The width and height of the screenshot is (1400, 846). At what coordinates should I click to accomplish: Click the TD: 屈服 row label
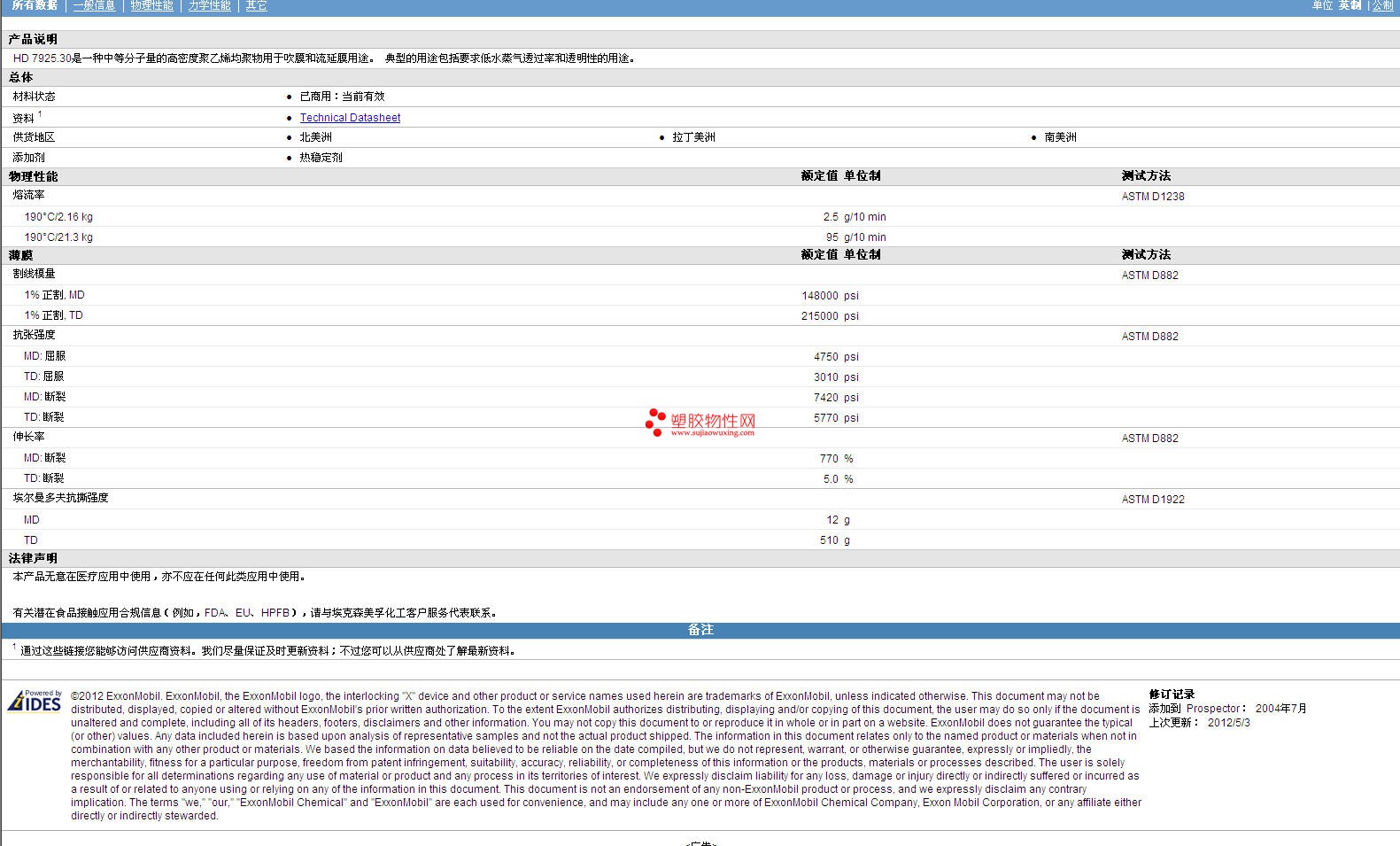(x=43, y=376)
